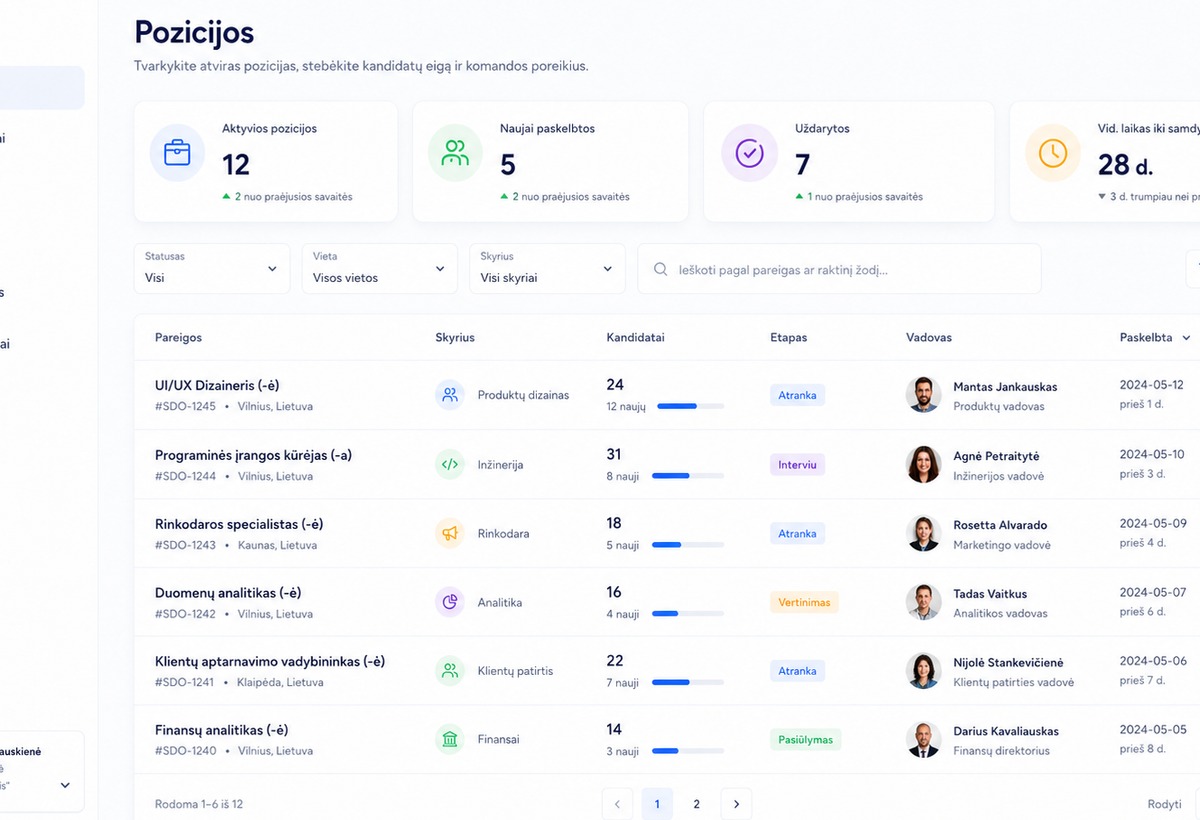Click the magnifier icon in the search field

661,269
